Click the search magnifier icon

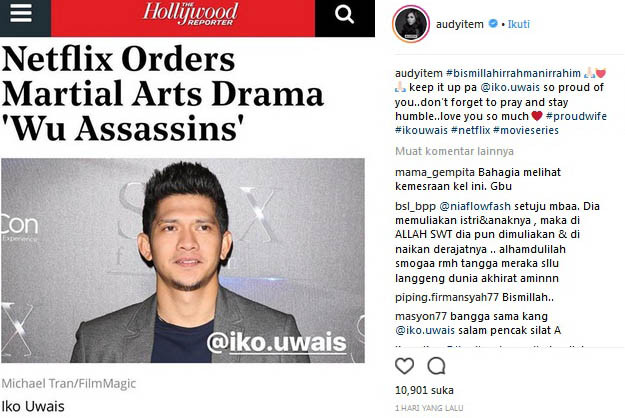[344, 15]
